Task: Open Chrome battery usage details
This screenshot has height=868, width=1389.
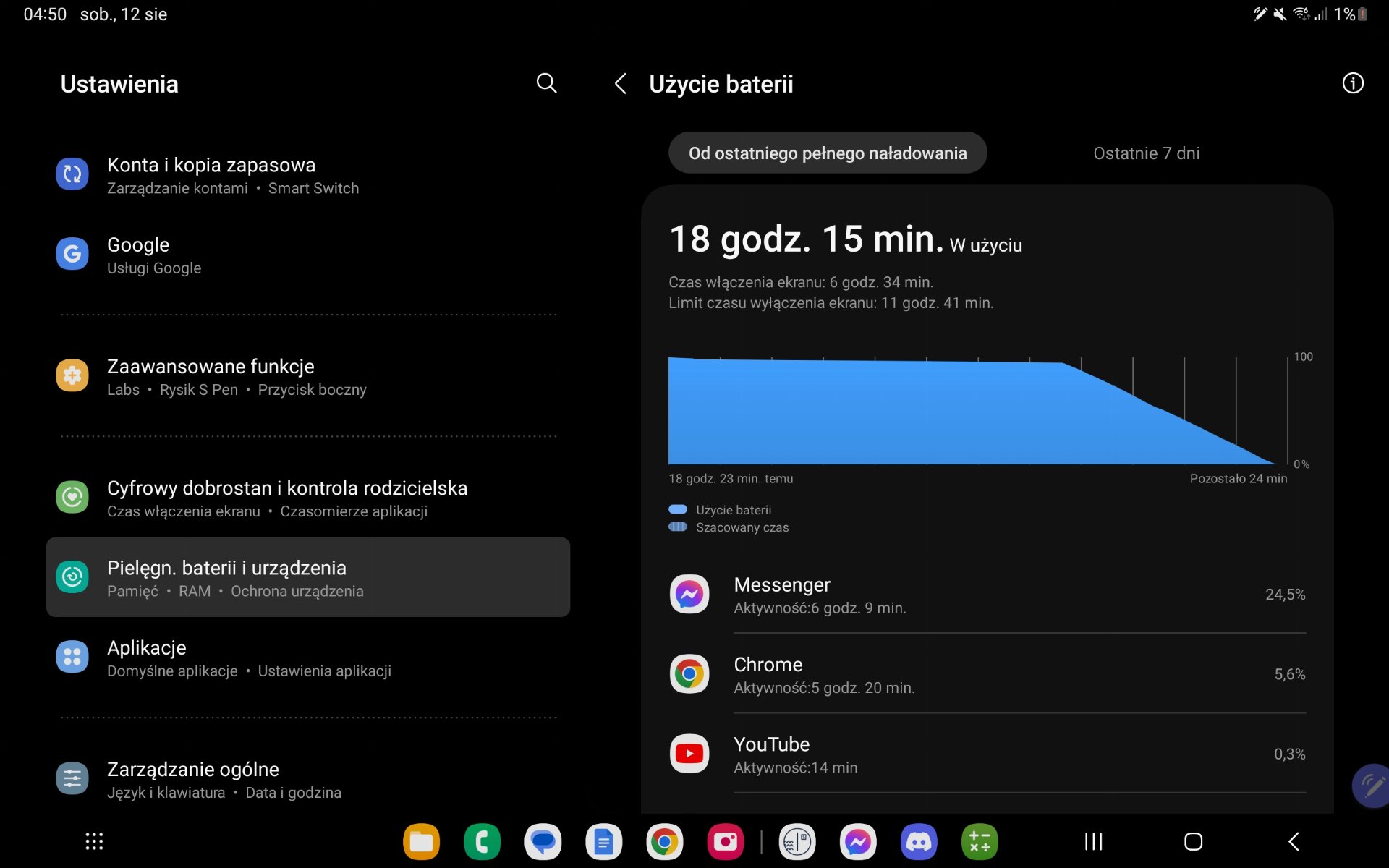Action: point(987,674)
